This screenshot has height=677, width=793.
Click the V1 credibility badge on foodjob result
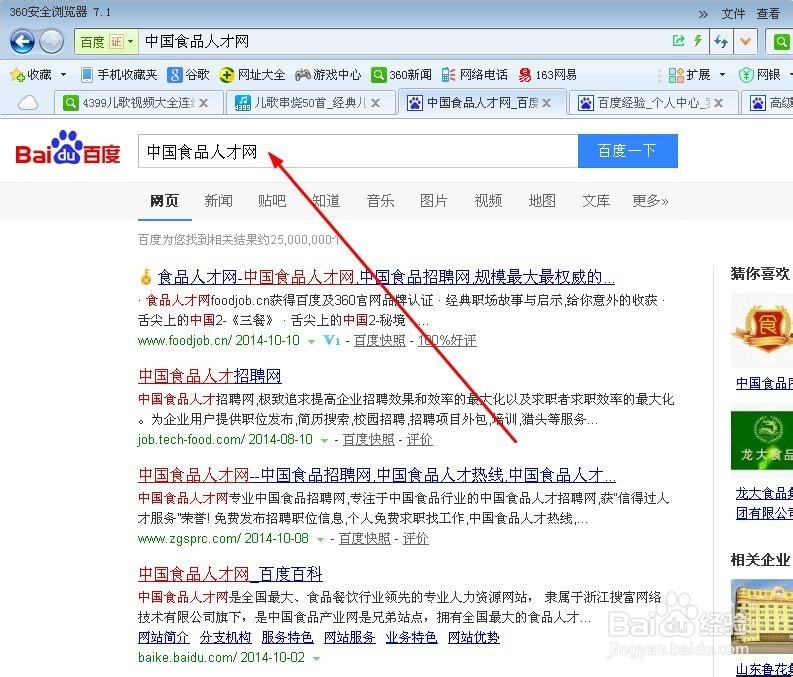[x=332, y=340]
